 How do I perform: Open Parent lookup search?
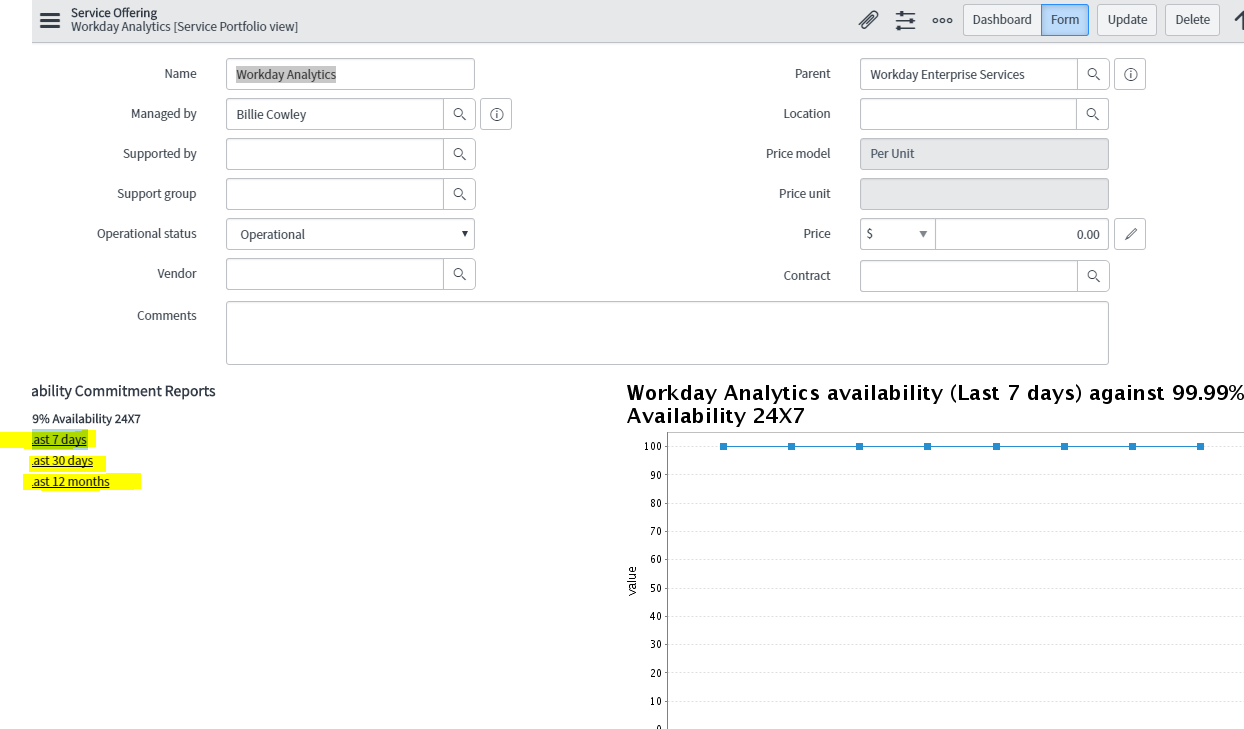(x=1093, y=74)
